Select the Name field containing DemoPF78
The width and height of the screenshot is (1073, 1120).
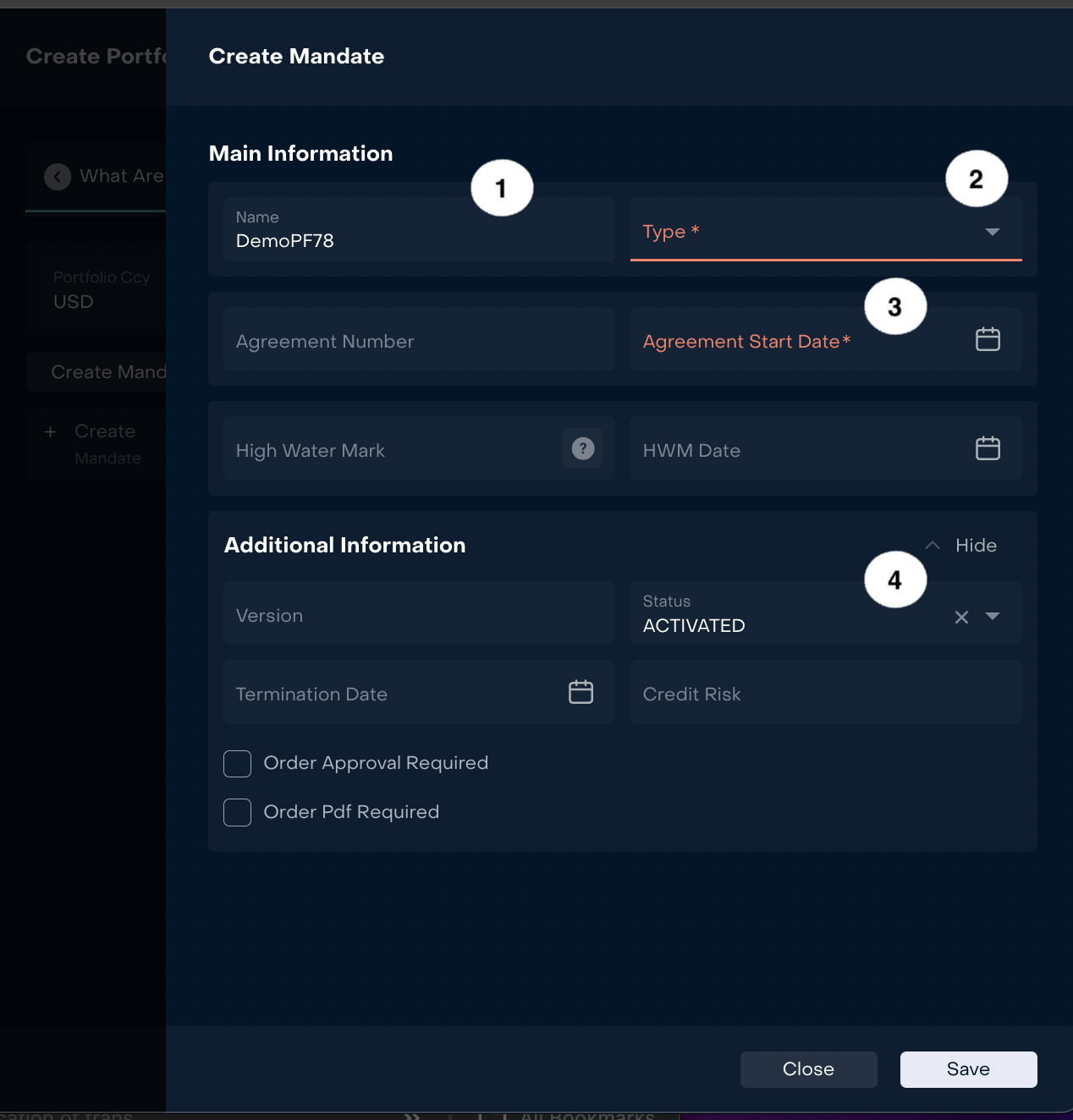click(x=418, y=231)
